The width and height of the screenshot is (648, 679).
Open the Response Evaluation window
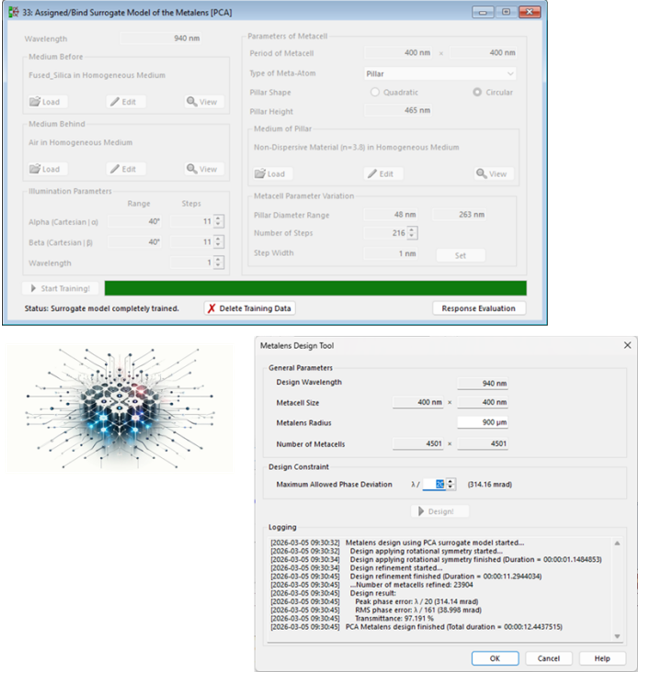(x=478, y=308)
